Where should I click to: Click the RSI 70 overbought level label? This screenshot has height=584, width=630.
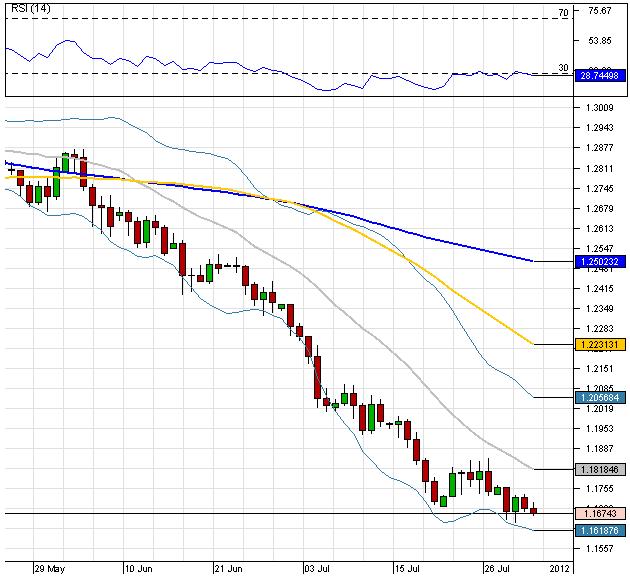tap(563, 12)
